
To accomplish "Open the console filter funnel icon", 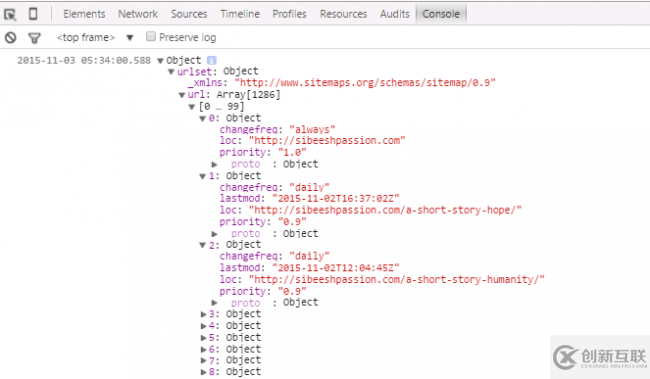I will 34,38.
